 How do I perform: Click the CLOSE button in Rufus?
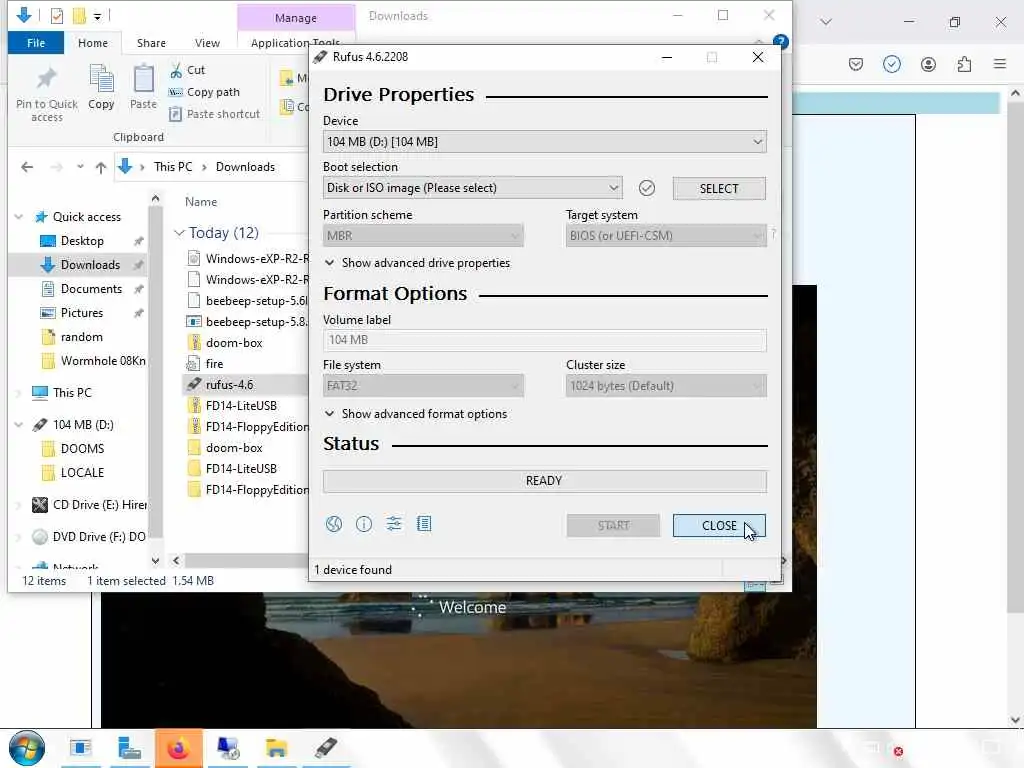tap(719, 526)
